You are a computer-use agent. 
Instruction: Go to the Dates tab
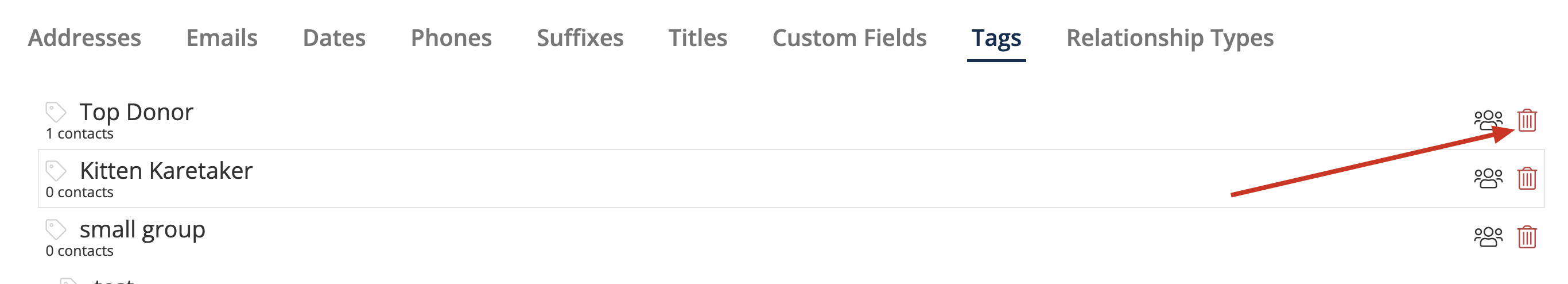(x=334, y=38)
